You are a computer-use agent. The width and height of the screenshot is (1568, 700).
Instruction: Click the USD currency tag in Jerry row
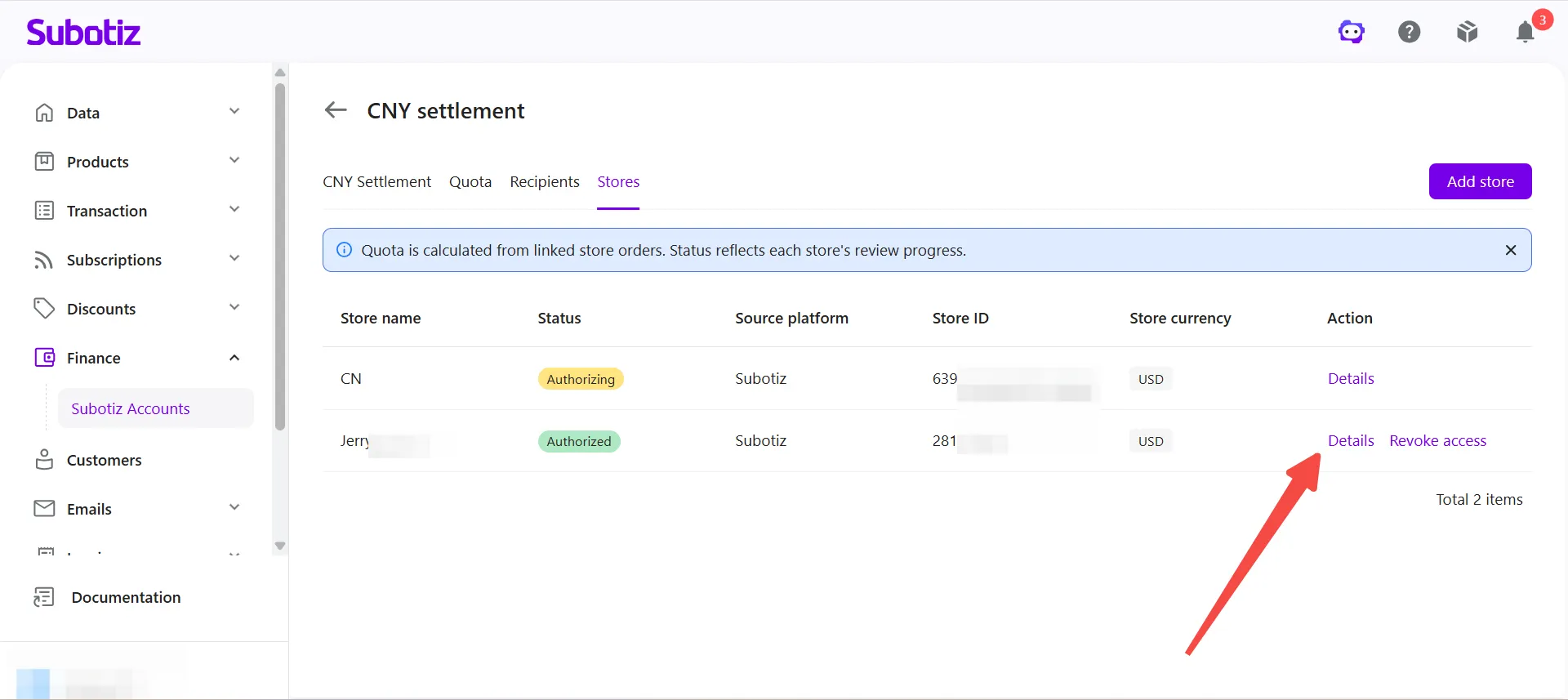[1151, 441]
